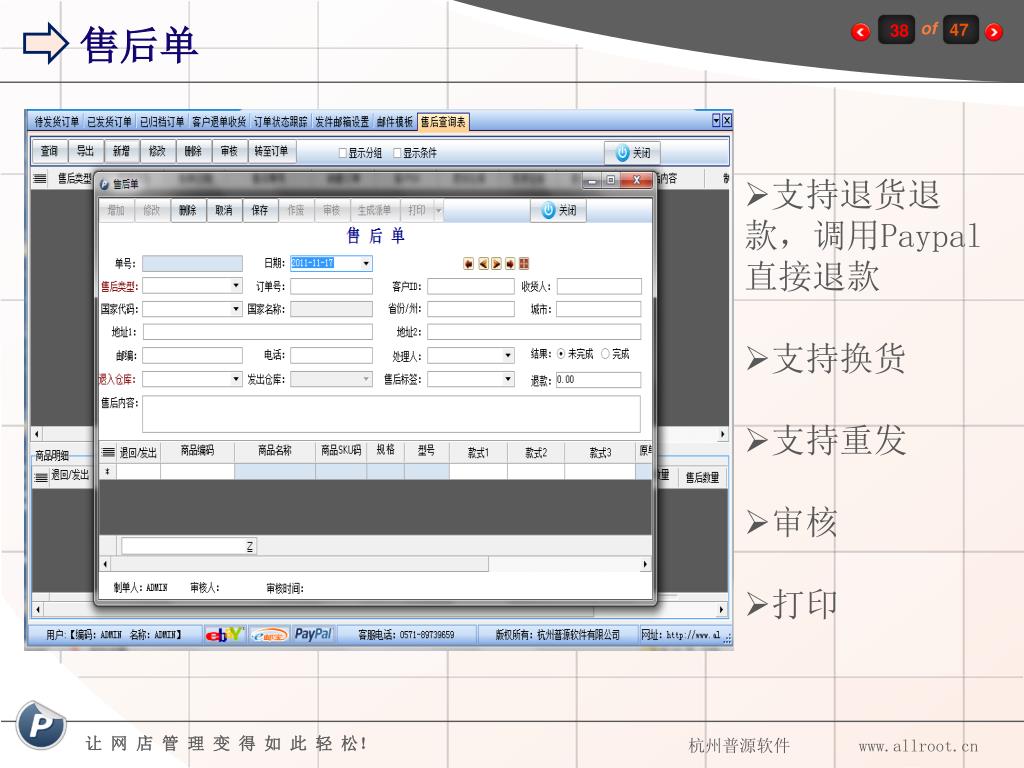
Task: Click the 商品名称 column header
Action: 274,451
